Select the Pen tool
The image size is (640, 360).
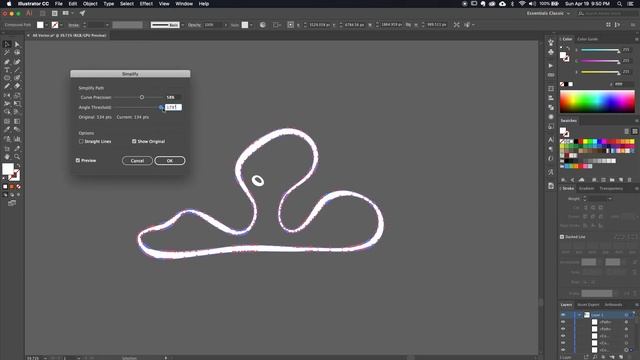7,62
